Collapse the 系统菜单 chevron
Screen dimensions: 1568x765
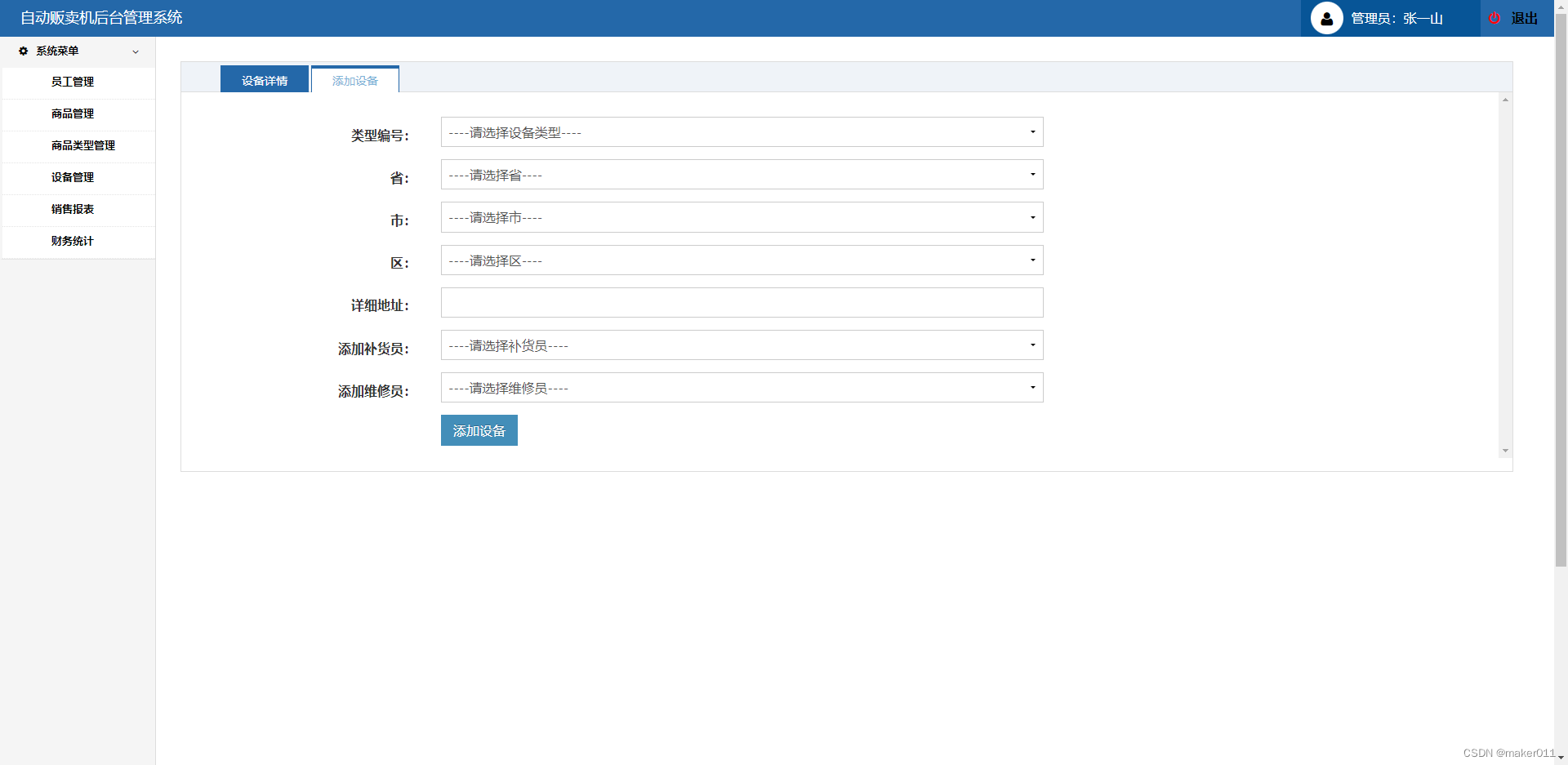[x=136, y=51]
